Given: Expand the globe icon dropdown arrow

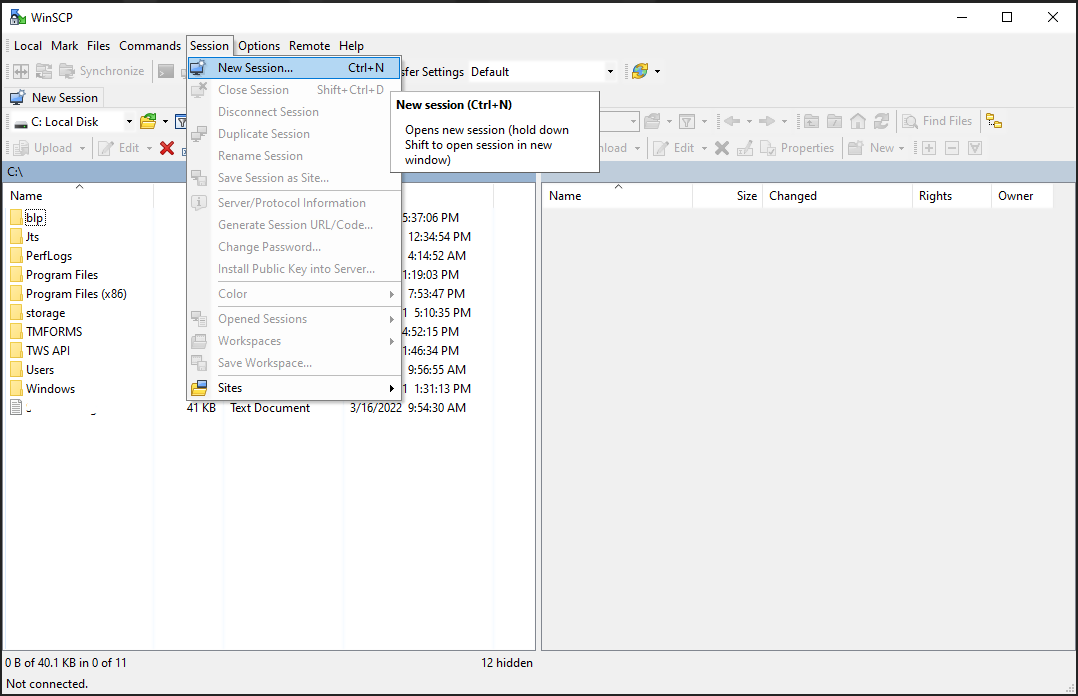Looking at the screenshot, I should point(657,71).
